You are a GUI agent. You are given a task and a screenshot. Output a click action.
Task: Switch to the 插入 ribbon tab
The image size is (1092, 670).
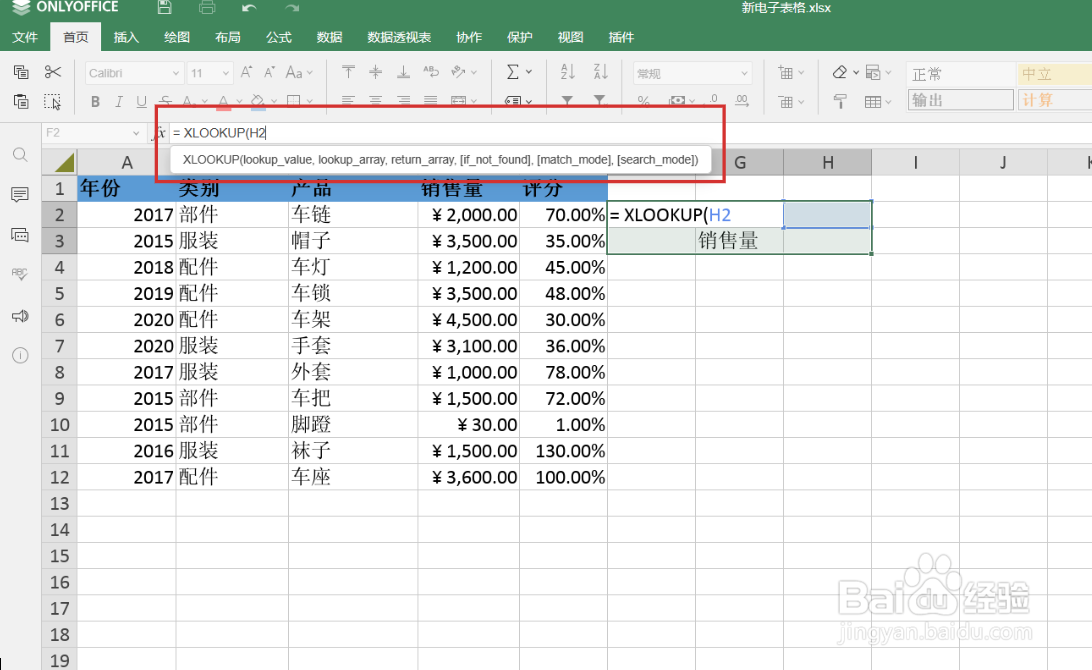click(x=126, y=37)
